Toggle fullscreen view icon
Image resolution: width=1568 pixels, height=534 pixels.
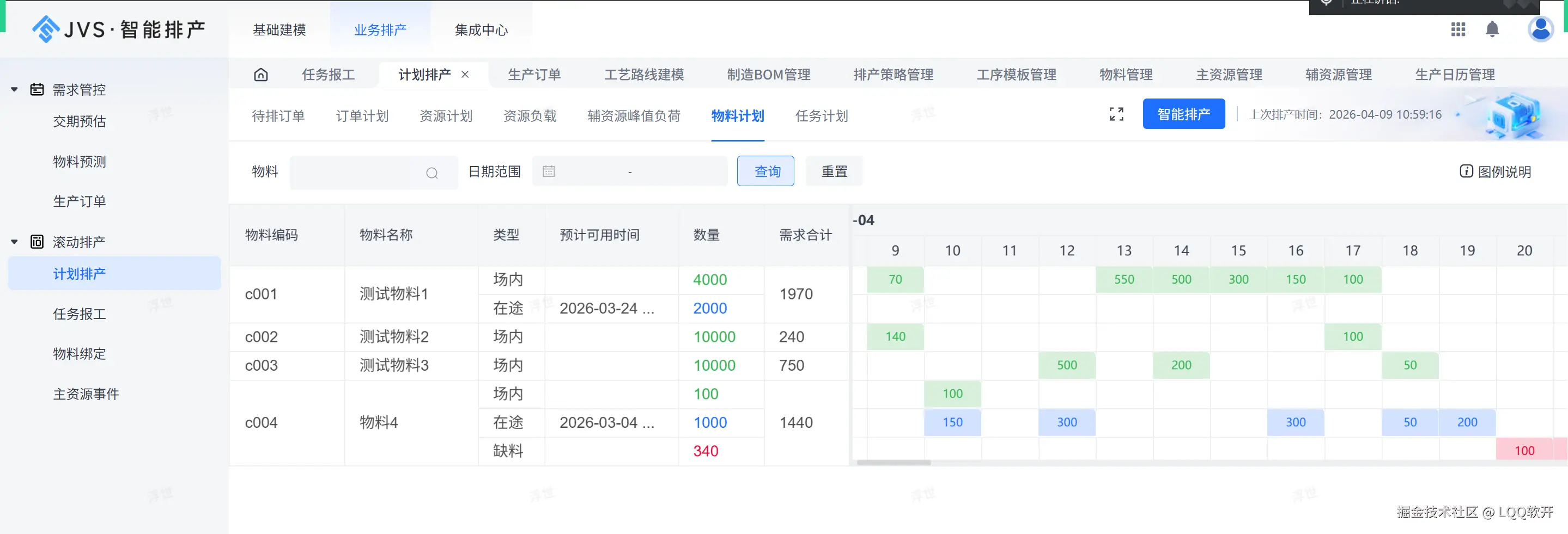(x=1116, y=114)
